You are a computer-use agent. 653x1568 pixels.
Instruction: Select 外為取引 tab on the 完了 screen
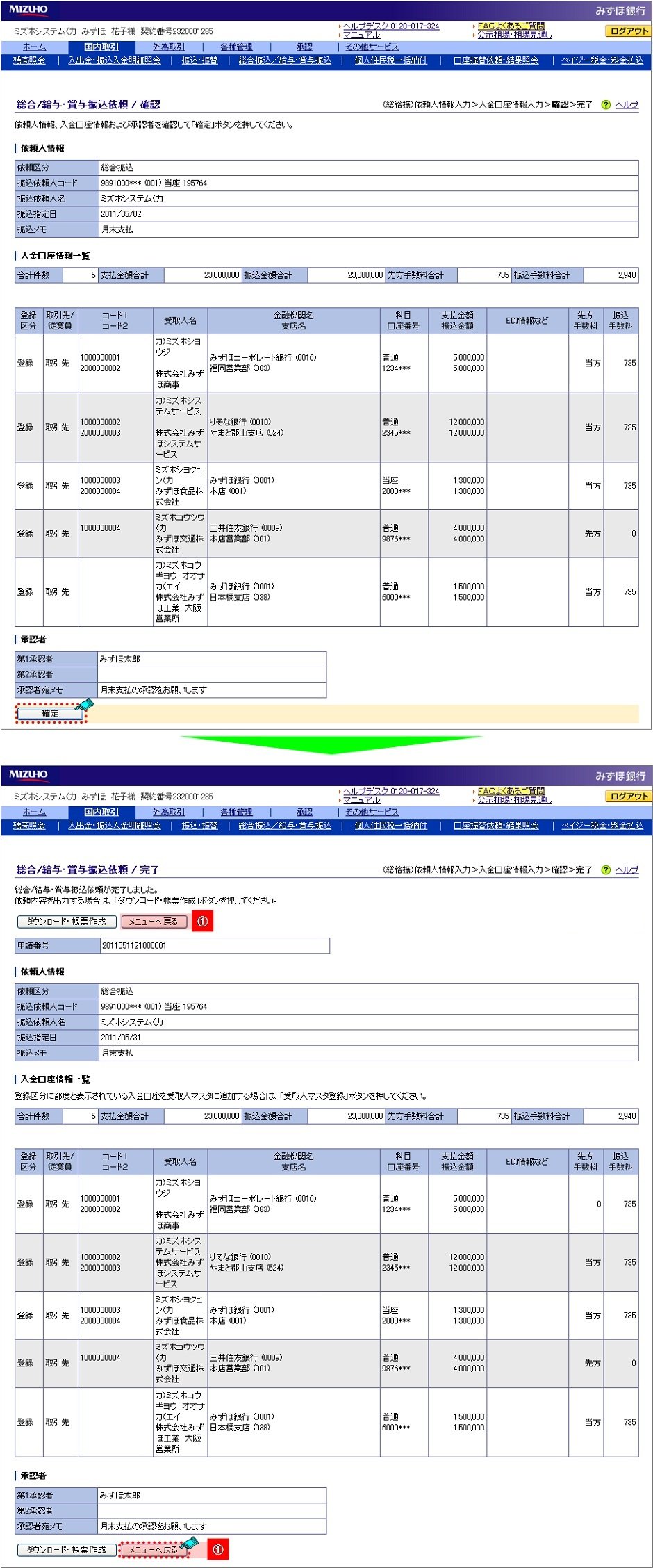pos(169,812)
